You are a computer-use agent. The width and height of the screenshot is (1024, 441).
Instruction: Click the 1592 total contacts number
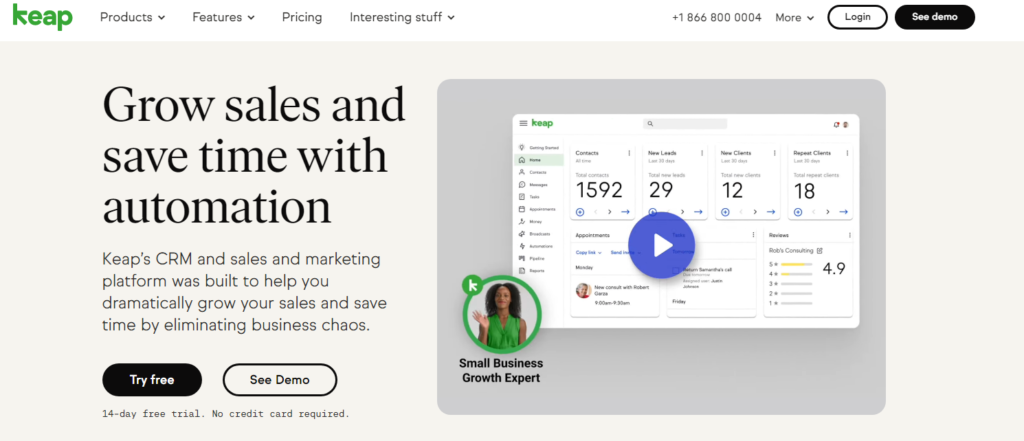599,190
